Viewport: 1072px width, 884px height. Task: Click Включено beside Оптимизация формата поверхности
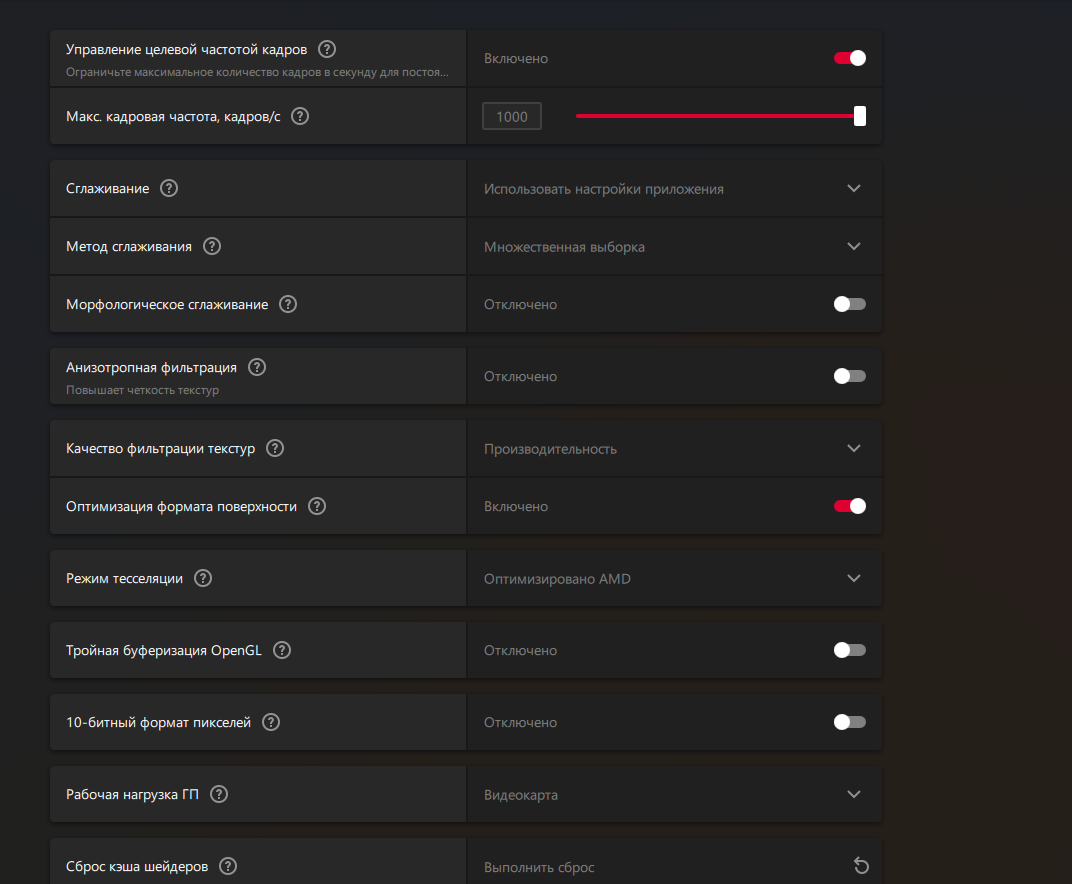coord(516,506)
